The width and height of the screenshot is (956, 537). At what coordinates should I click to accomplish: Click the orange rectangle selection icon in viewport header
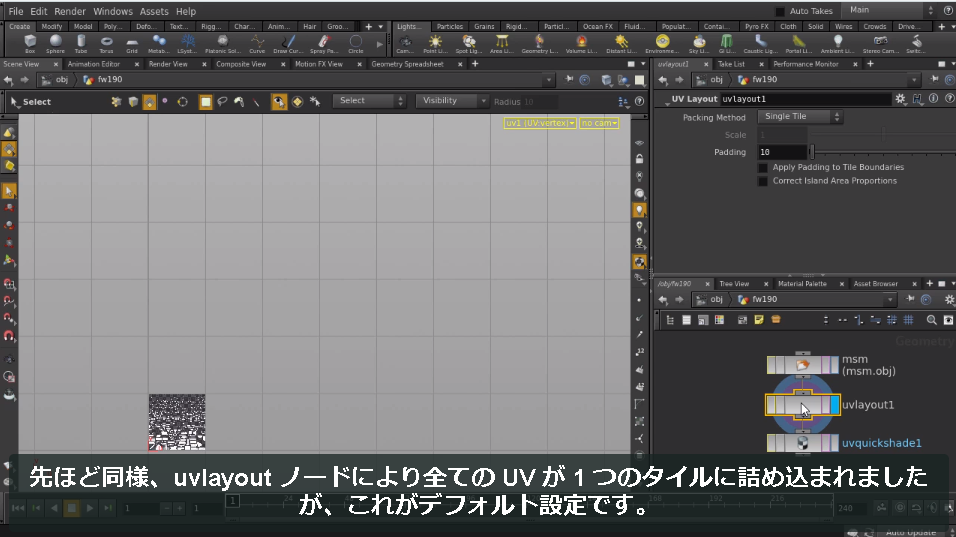coord(205,102)
